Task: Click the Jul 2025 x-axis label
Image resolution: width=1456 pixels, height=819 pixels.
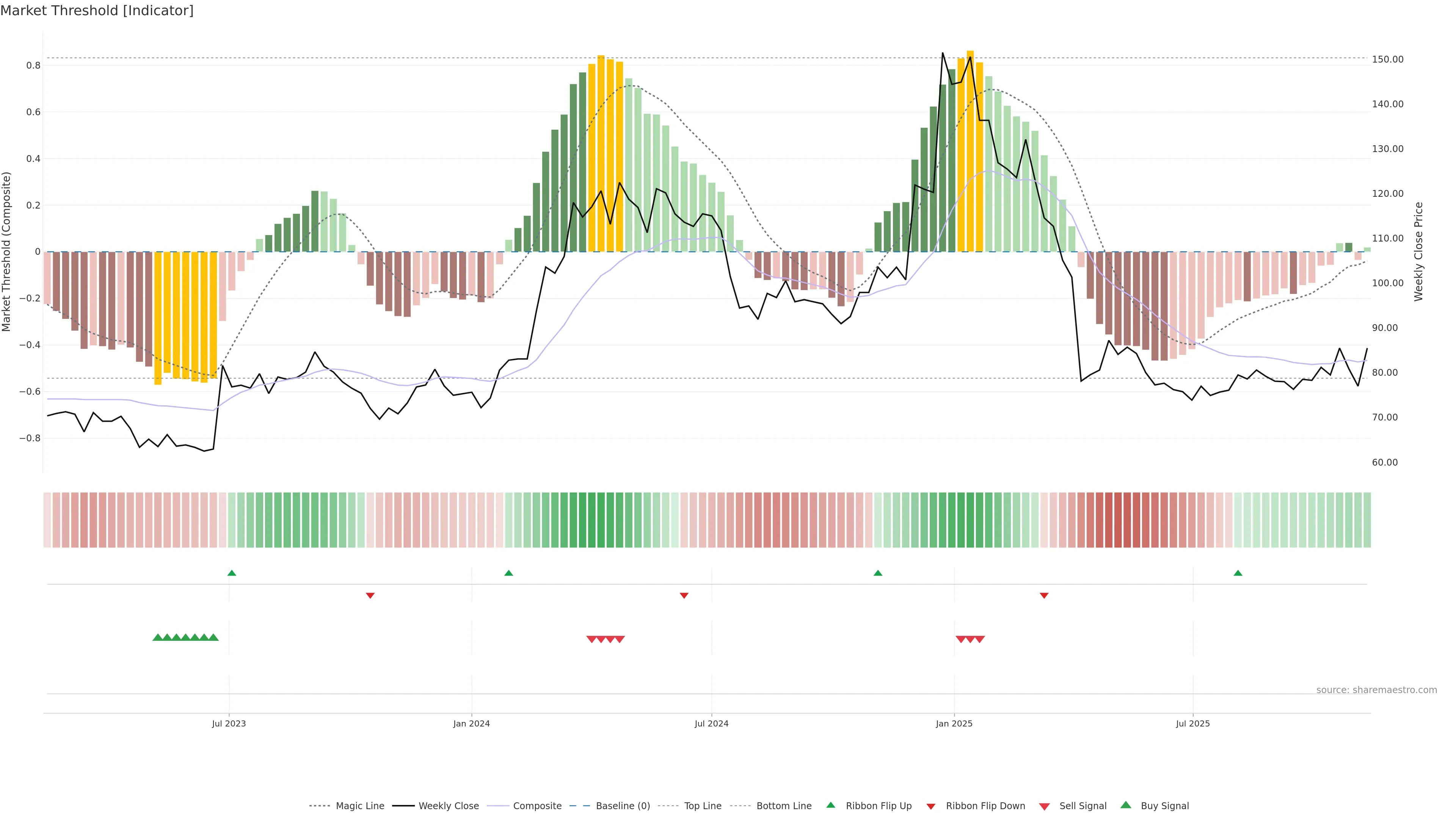Action: (1192, 723)
